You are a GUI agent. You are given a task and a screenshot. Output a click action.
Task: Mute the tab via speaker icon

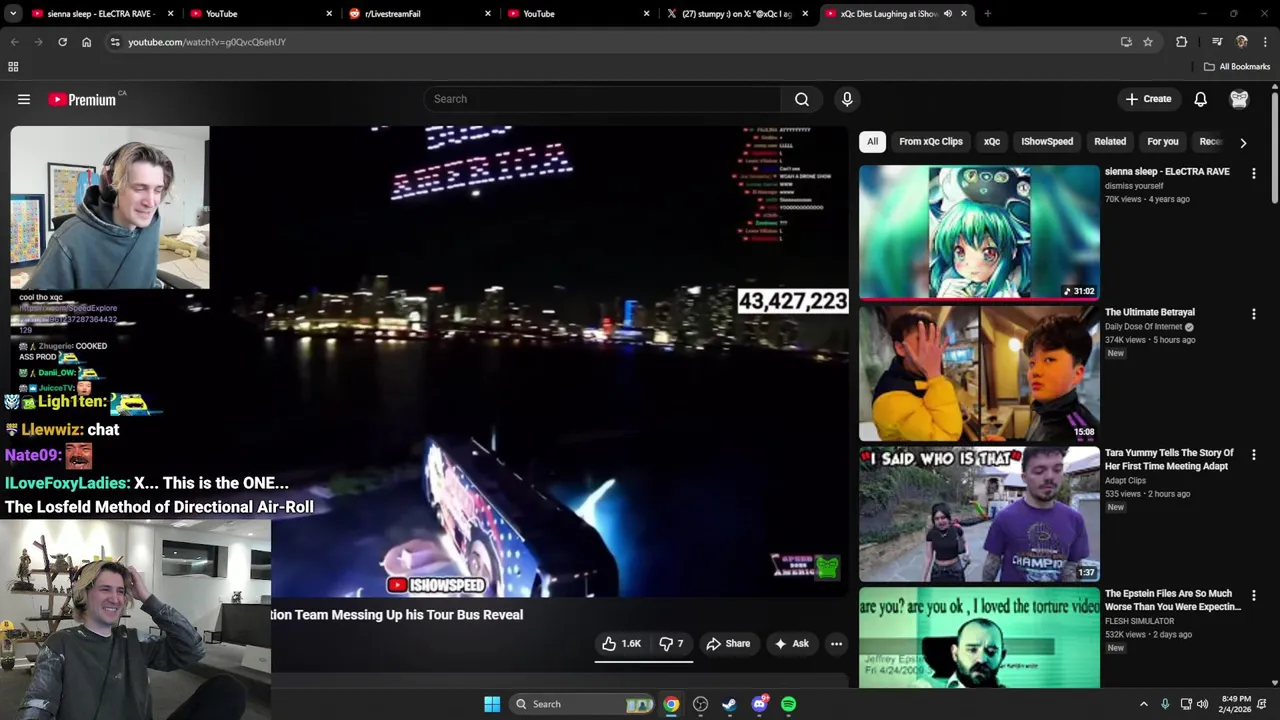pos(947,14)
